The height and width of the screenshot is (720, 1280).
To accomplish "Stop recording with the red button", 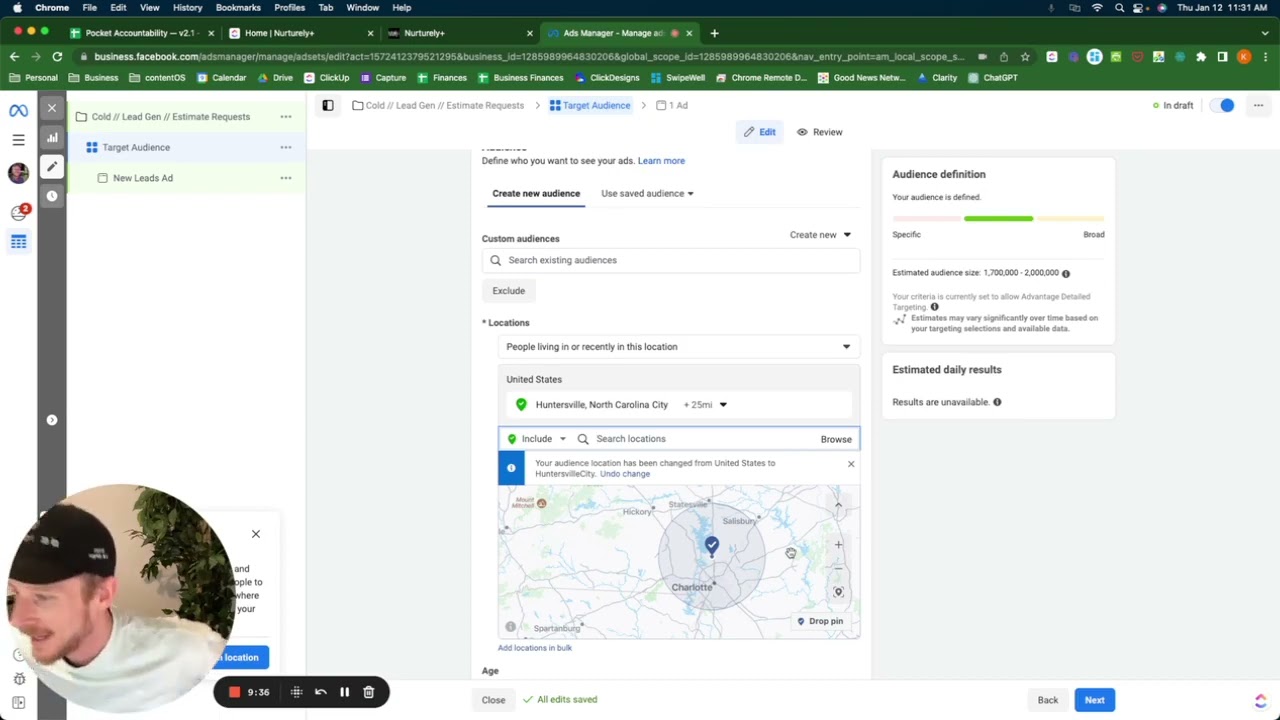I will click(235, 692).
